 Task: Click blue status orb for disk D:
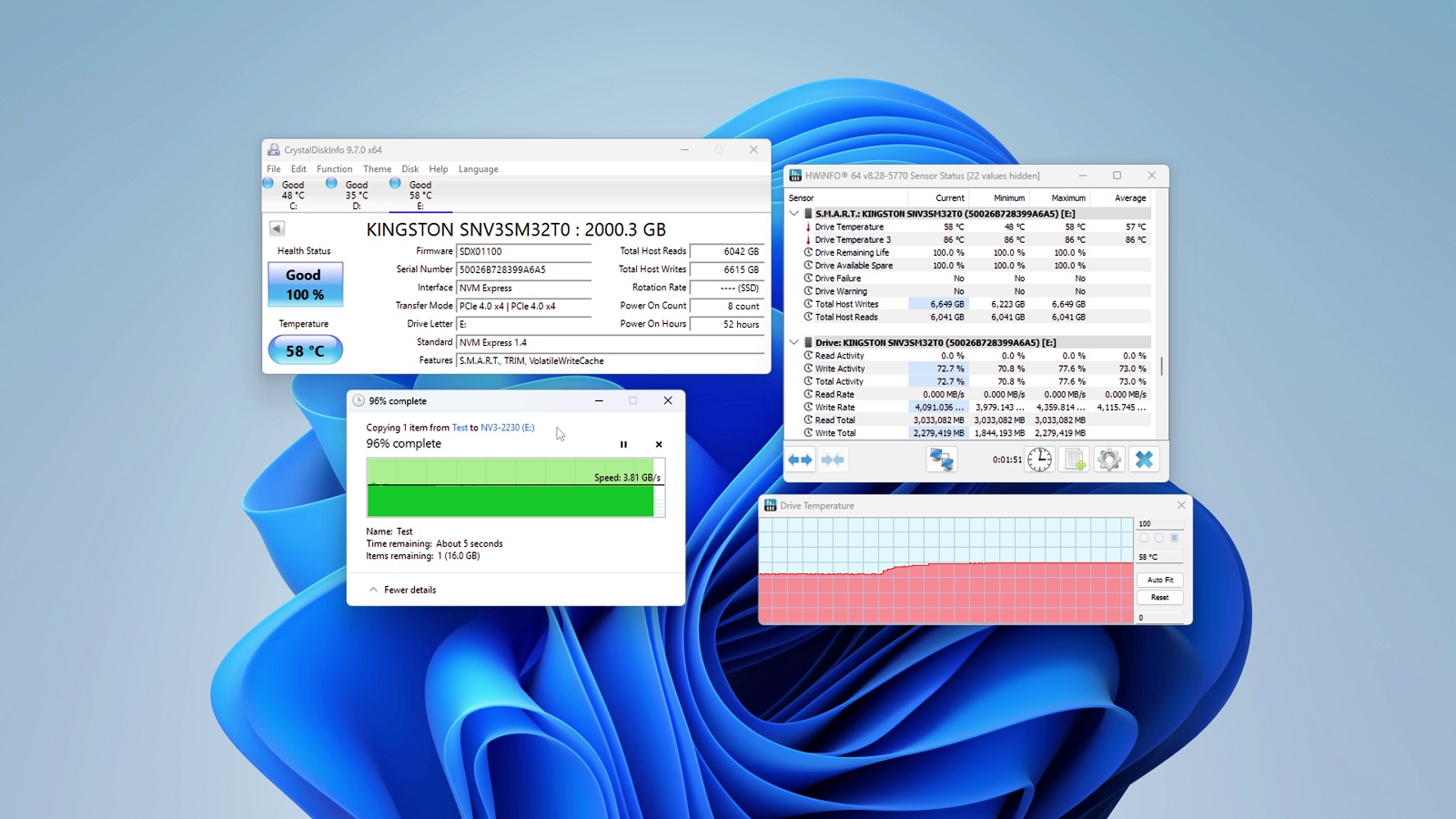tap(331, 184)
